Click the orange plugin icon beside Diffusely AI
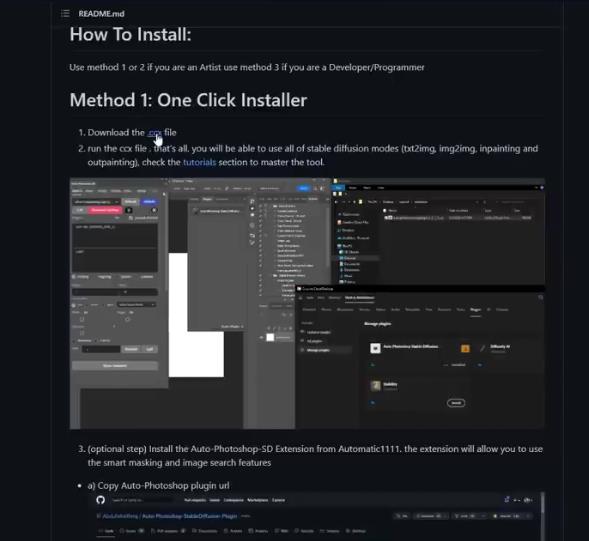This screenshot has height=541, width=589. 465,349
